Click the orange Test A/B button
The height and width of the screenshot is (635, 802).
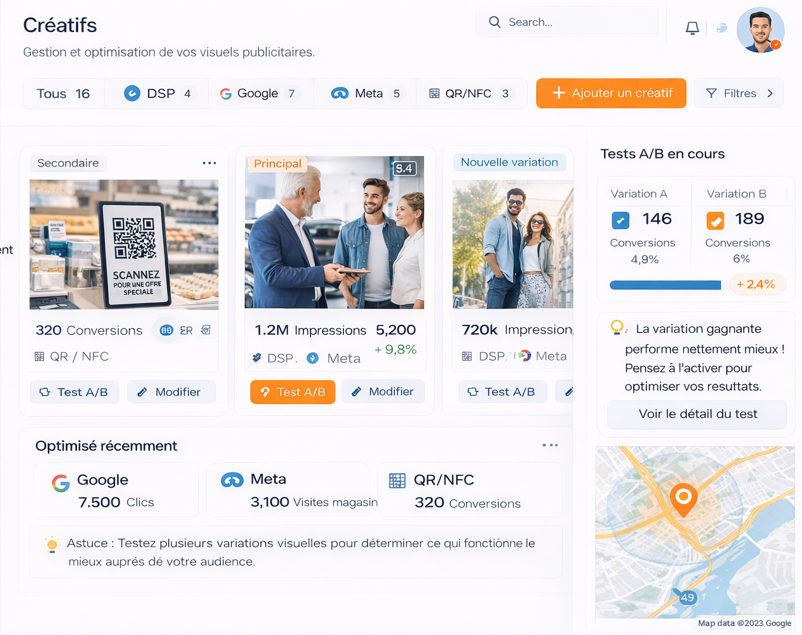pyautogui.click(x=292, y=392)
